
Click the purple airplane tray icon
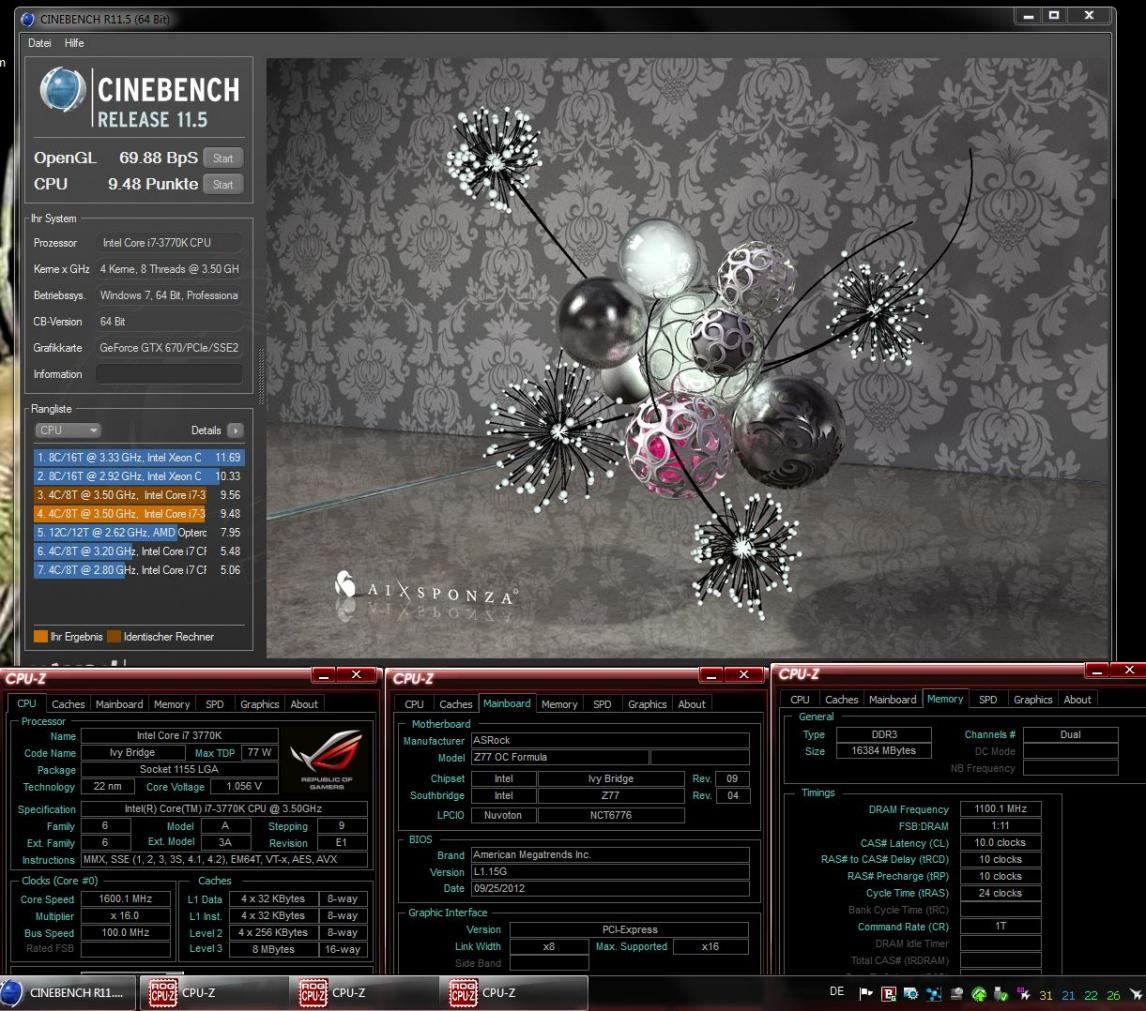[x=1023, y=993]
